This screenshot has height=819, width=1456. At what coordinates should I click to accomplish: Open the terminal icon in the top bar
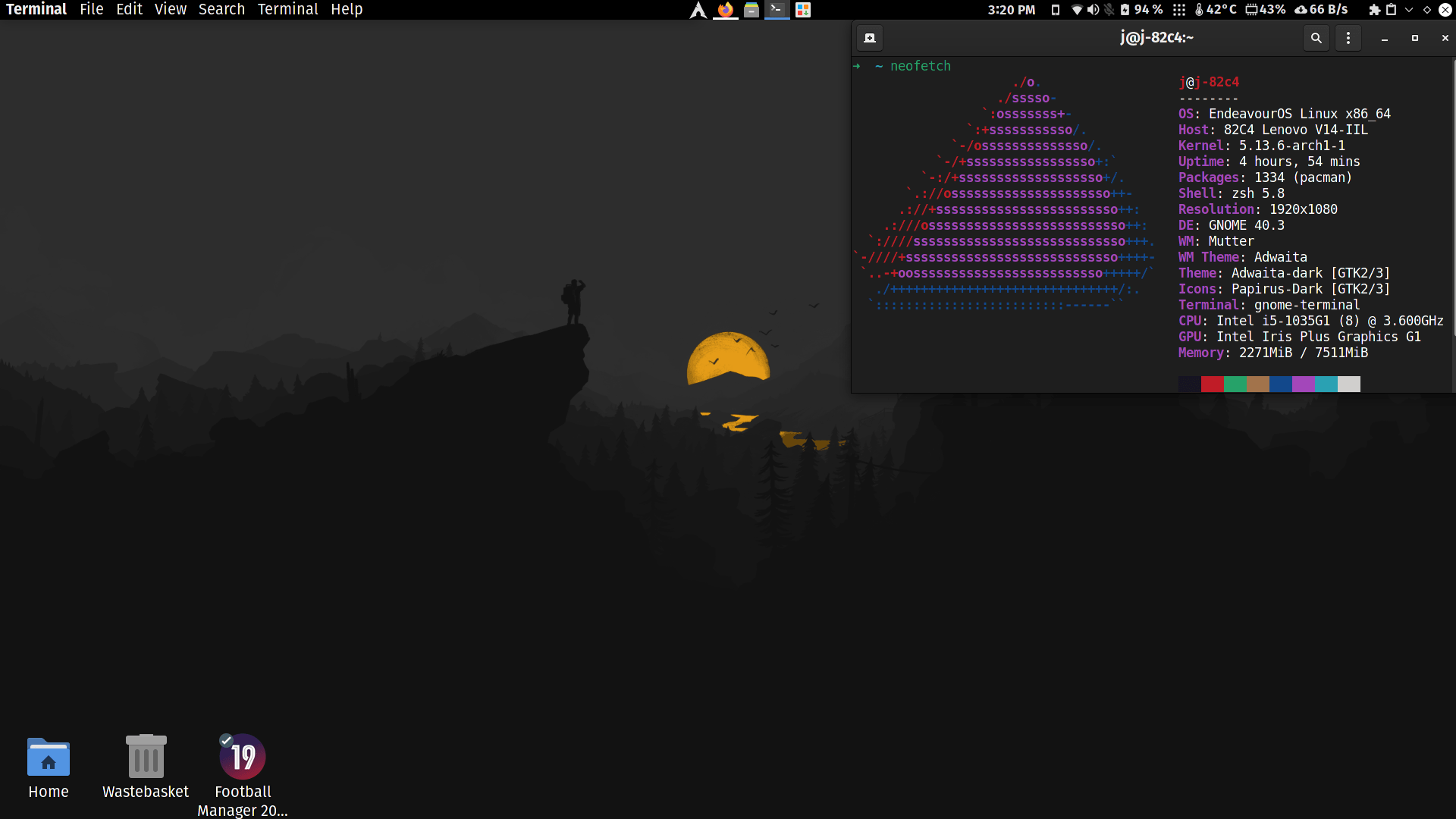[777, 10]
